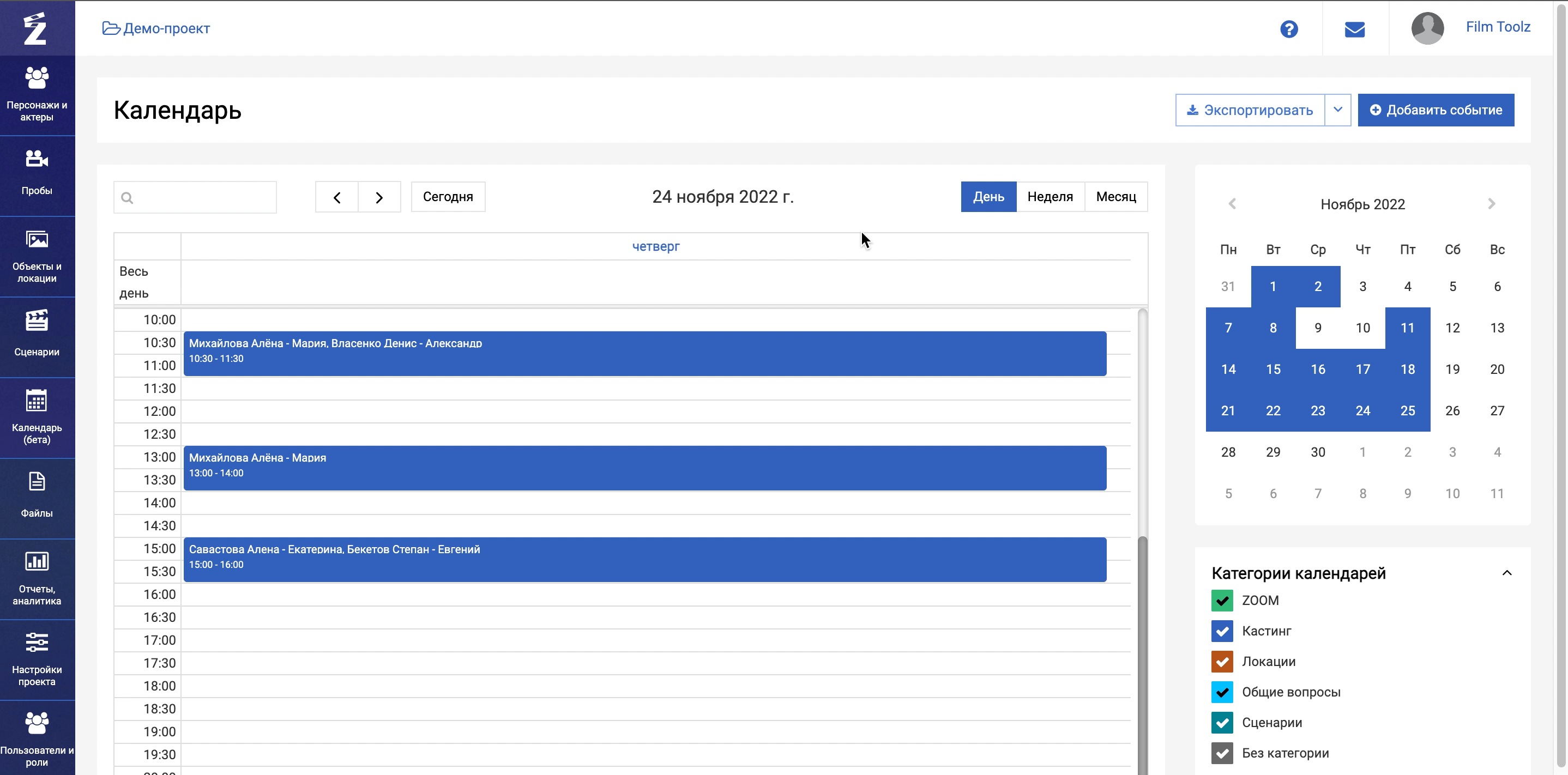Viewport: 1568px width, 775px height.
Task: Show next month in mini calendar
Action: click(x=1491, y=204)
